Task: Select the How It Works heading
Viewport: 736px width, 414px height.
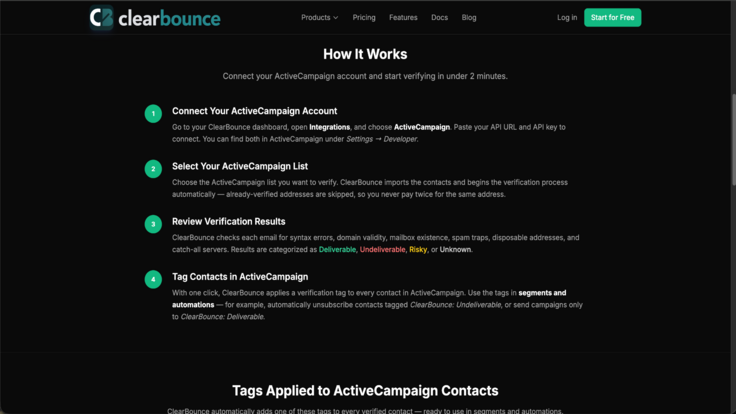Action: (x=365, y=54)
